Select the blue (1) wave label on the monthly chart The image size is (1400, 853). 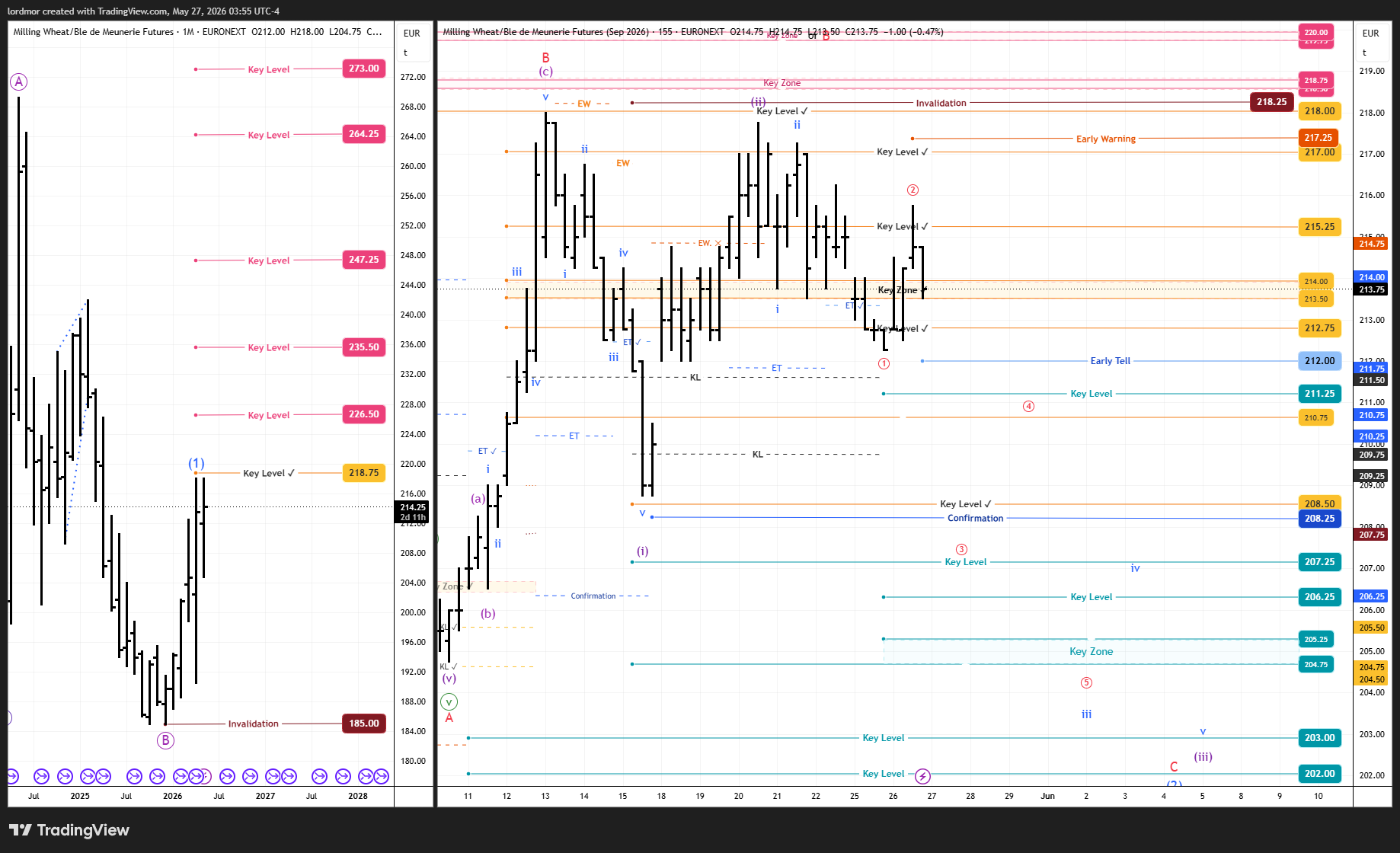coord(197,463)
